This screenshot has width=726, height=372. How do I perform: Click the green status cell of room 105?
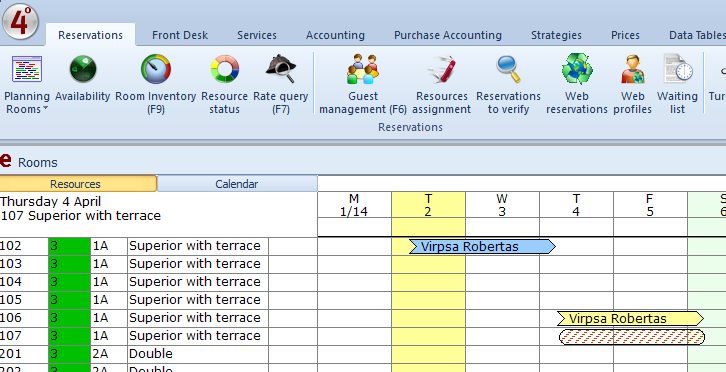click(x=69, y=300)
